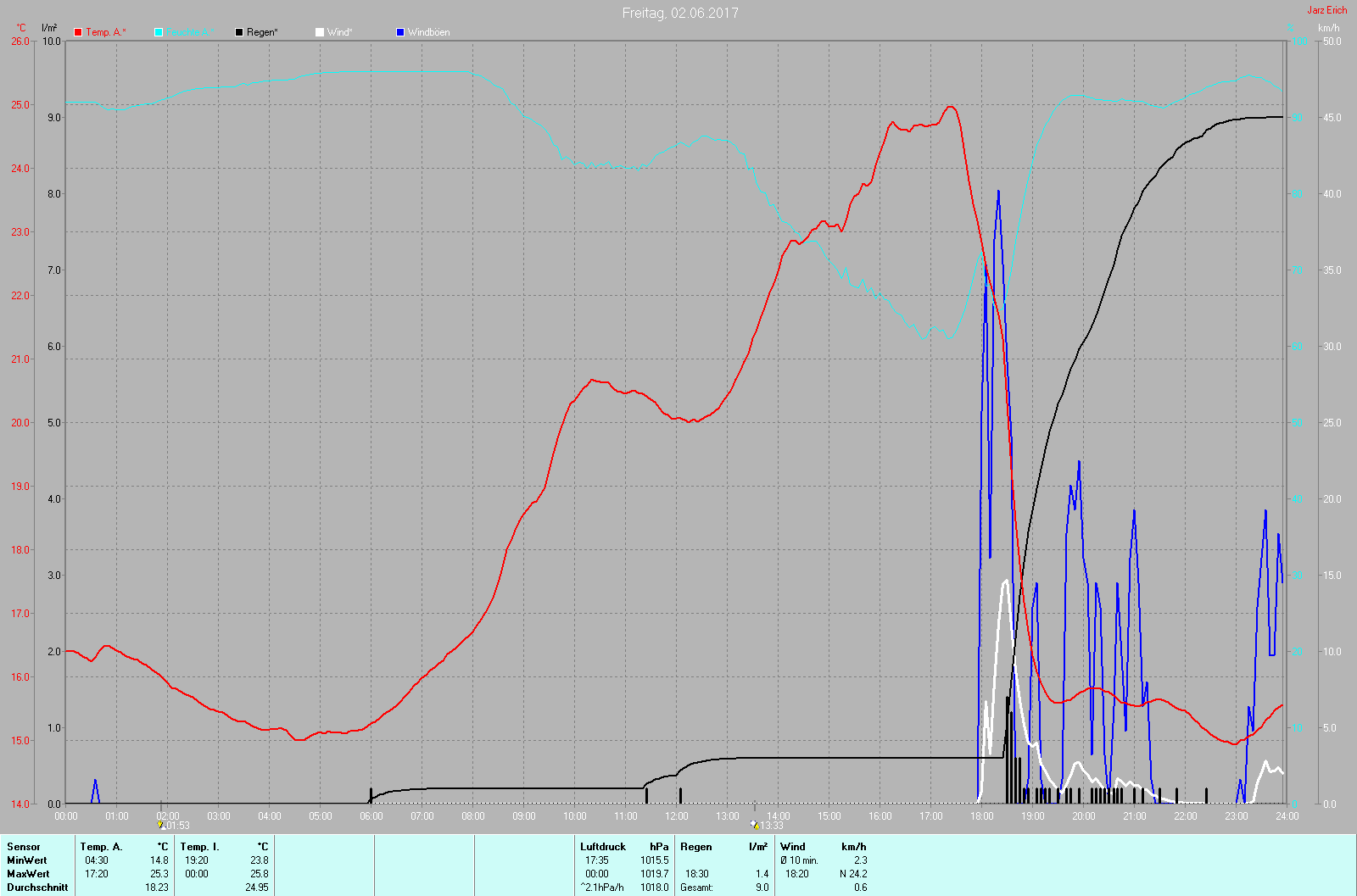Click the Temp. A. maximum value 25.3
Screen dimensions: 1357x896
(159, 874)
